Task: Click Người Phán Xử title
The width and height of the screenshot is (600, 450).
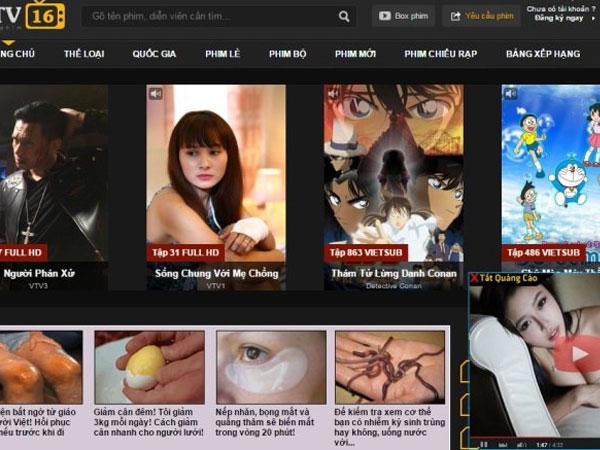Action: (39, 274)
